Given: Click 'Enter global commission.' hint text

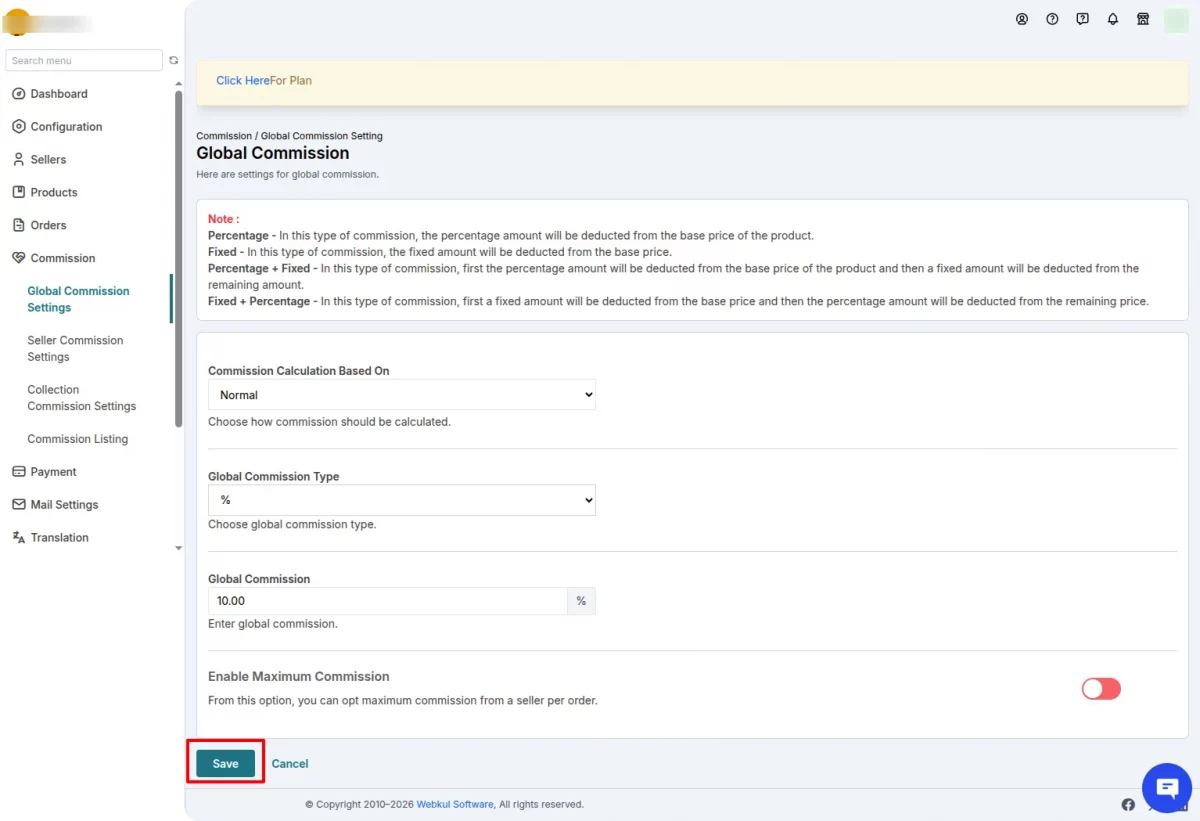Looking at the screenshot, I should 273,624.
